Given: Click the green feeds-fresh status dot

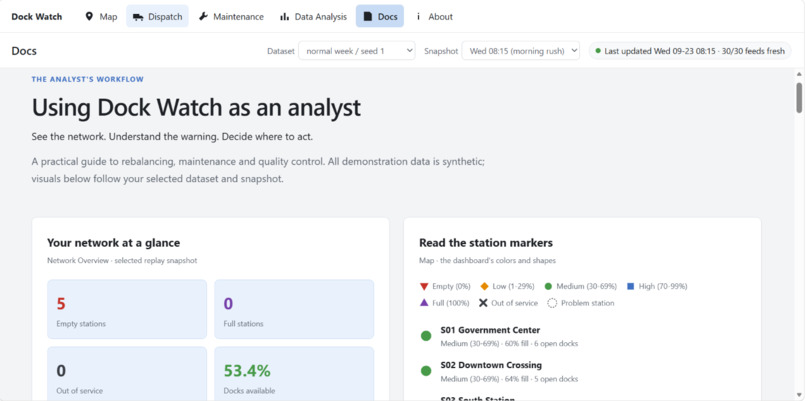Looking at the screenshot, I should click(x=598, y=50).
